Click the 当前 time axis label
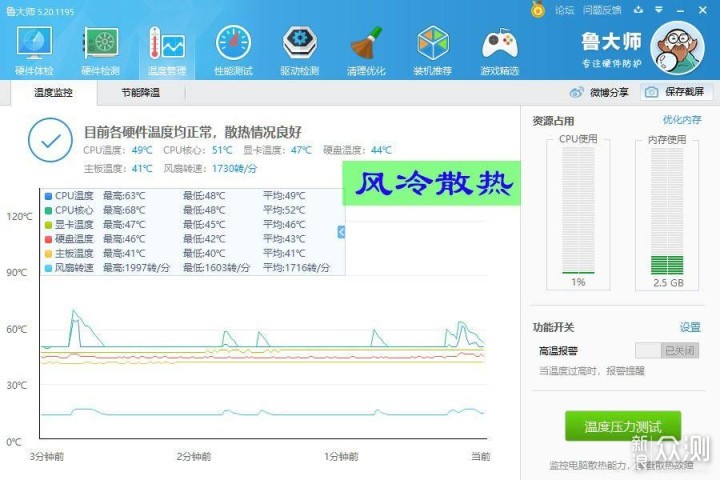Screen dimensions: 720x480 click(x=481, y=457)
